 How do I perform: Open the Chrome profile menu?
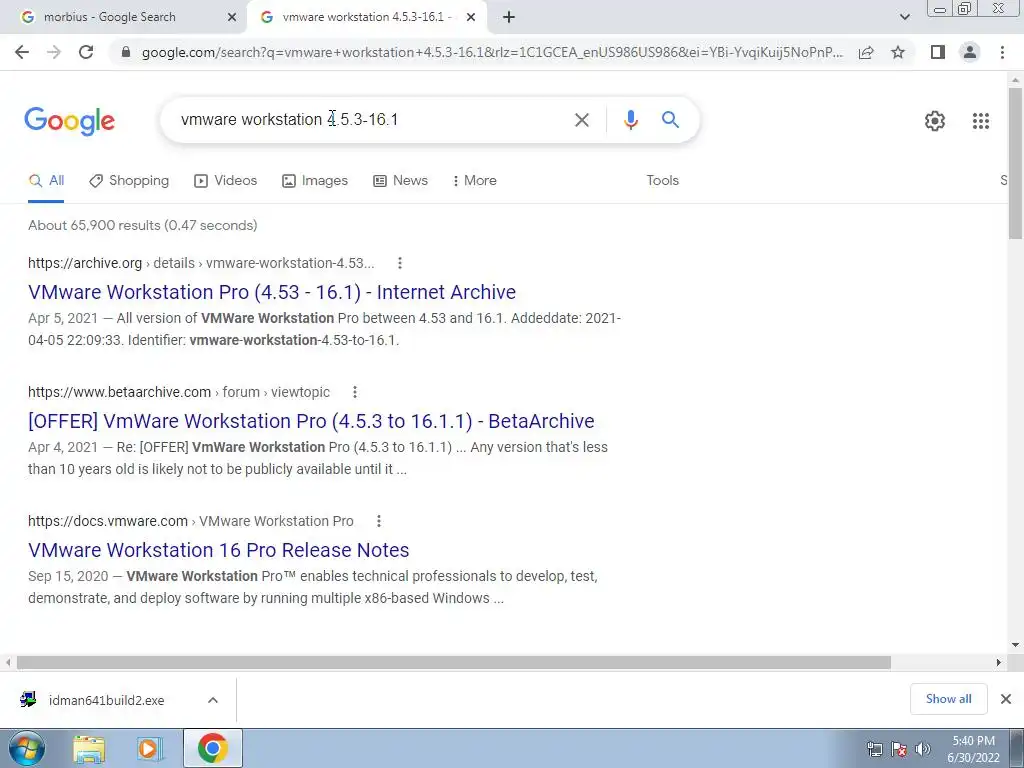click(x=970, y=52)
